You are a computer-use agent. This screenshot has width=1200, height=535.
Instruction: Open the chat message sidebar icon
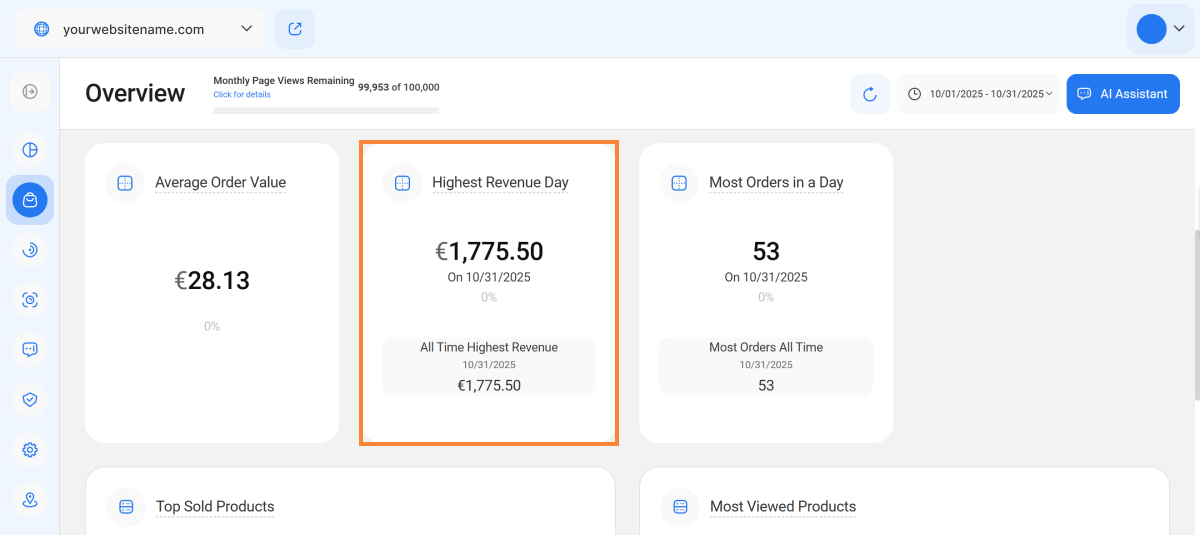point(30,349)
